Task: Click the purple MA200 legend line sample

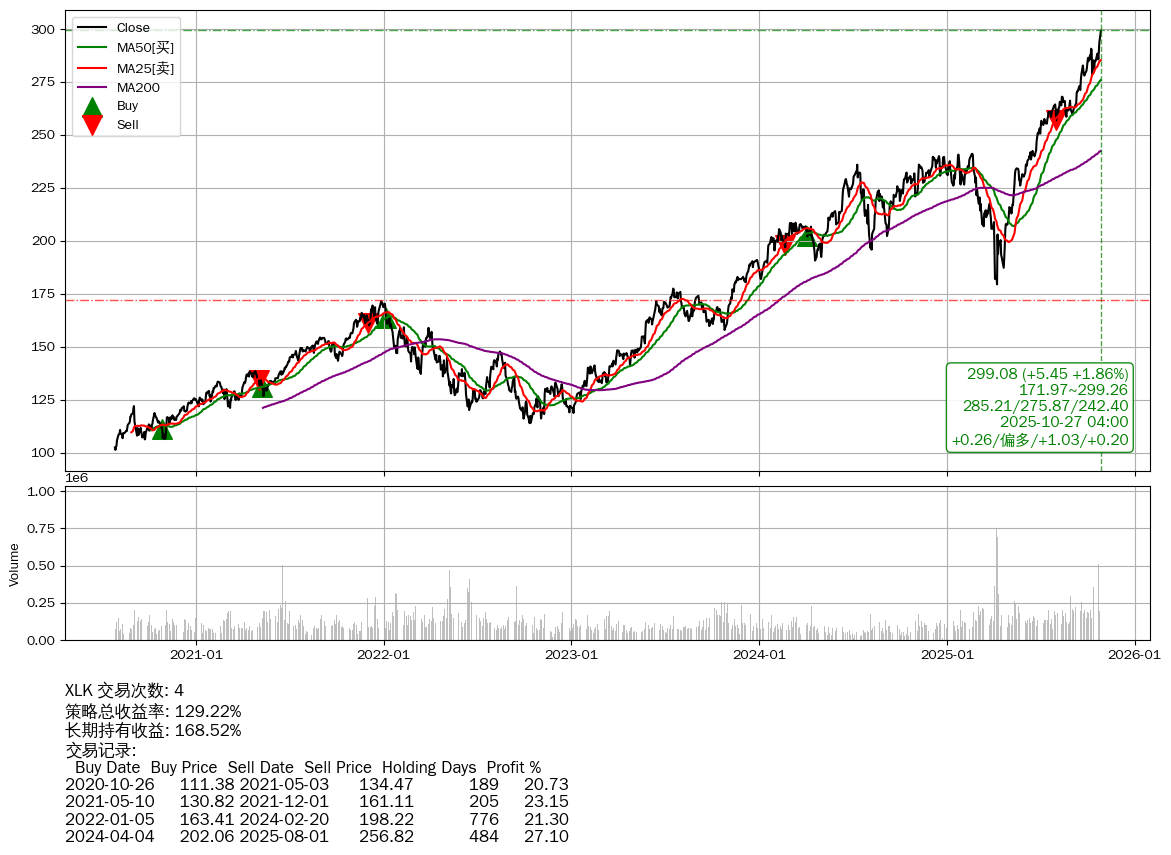Action: 92,88
